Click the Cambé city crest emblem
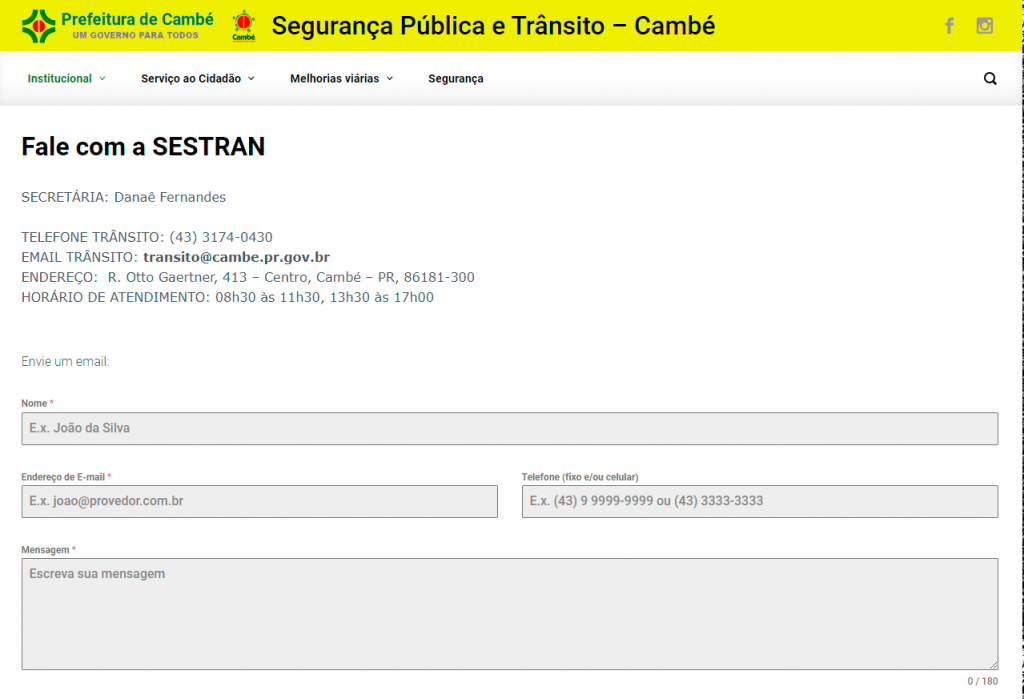Screen dimensions: 1024x699 pos(244,26)
